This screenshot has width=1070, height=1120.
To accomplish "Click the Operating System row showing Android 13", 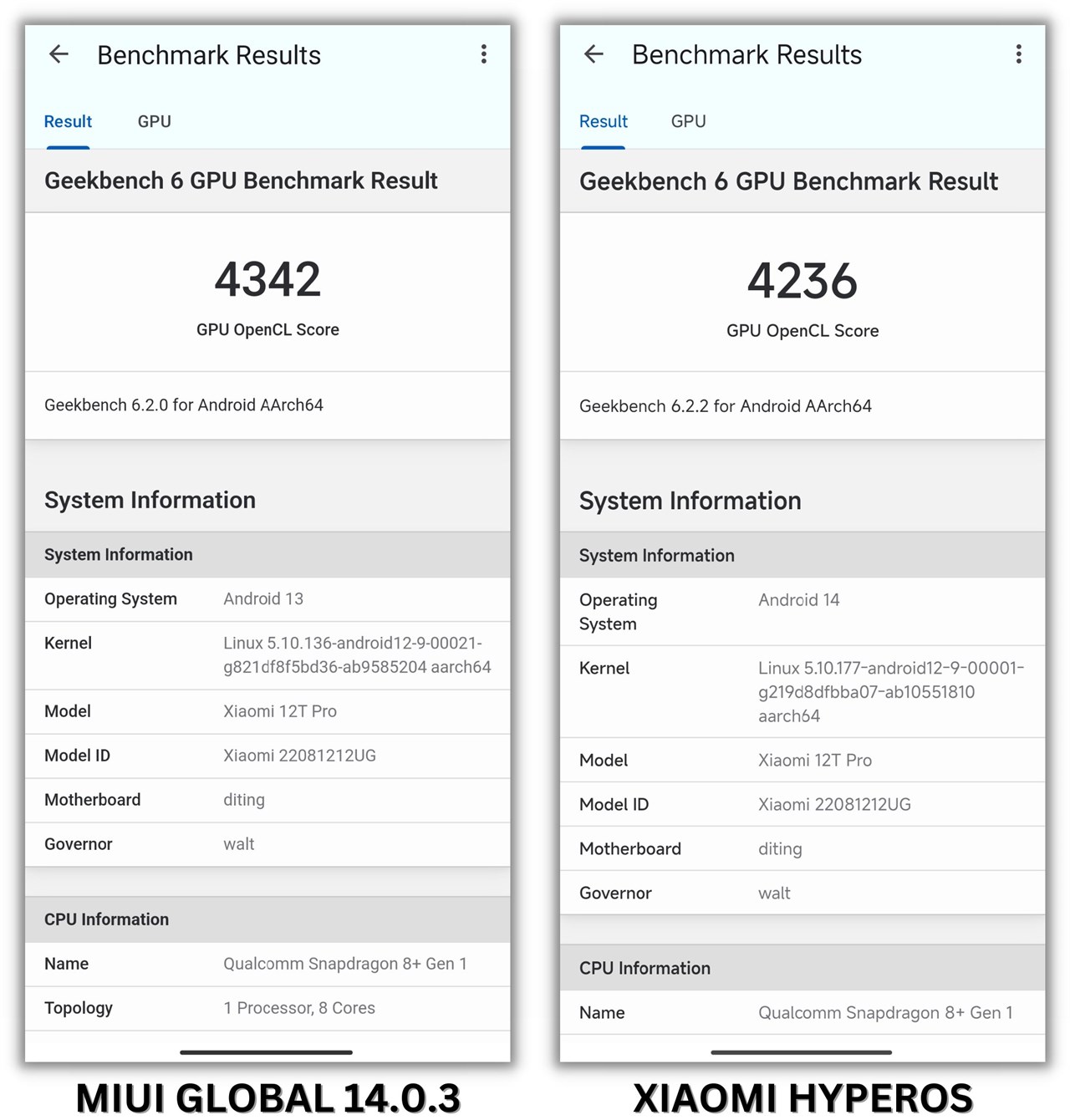I will (267, 599).
